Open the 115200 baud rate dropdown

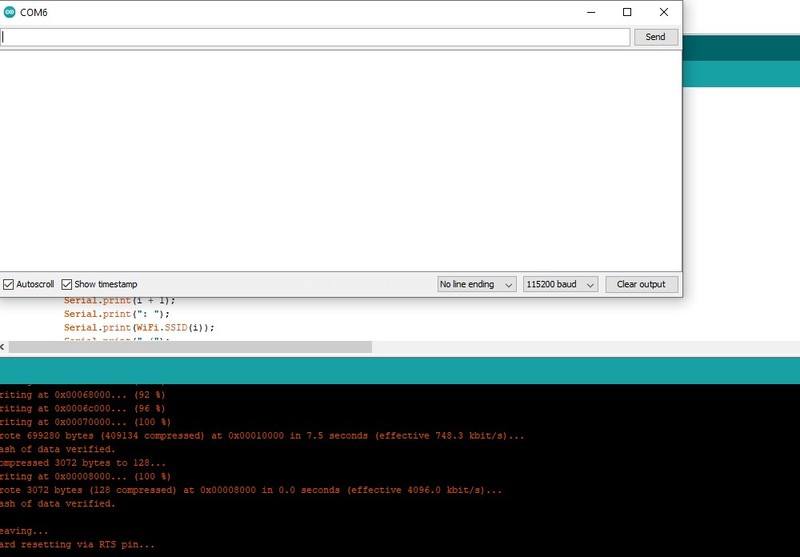point(560,285)
